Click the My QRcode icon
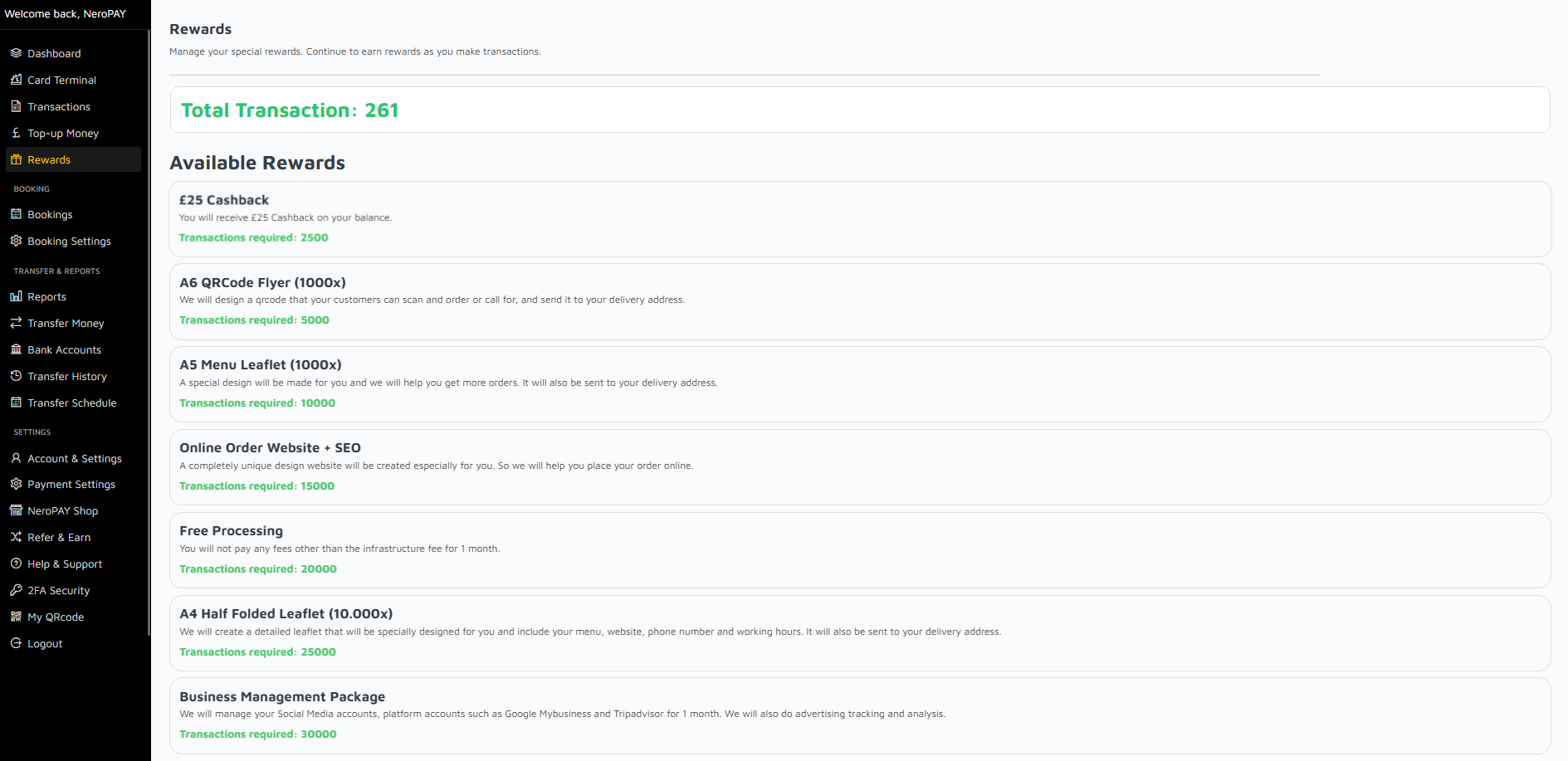Viewport: 1568px width, 761px height. coord(16,617)
